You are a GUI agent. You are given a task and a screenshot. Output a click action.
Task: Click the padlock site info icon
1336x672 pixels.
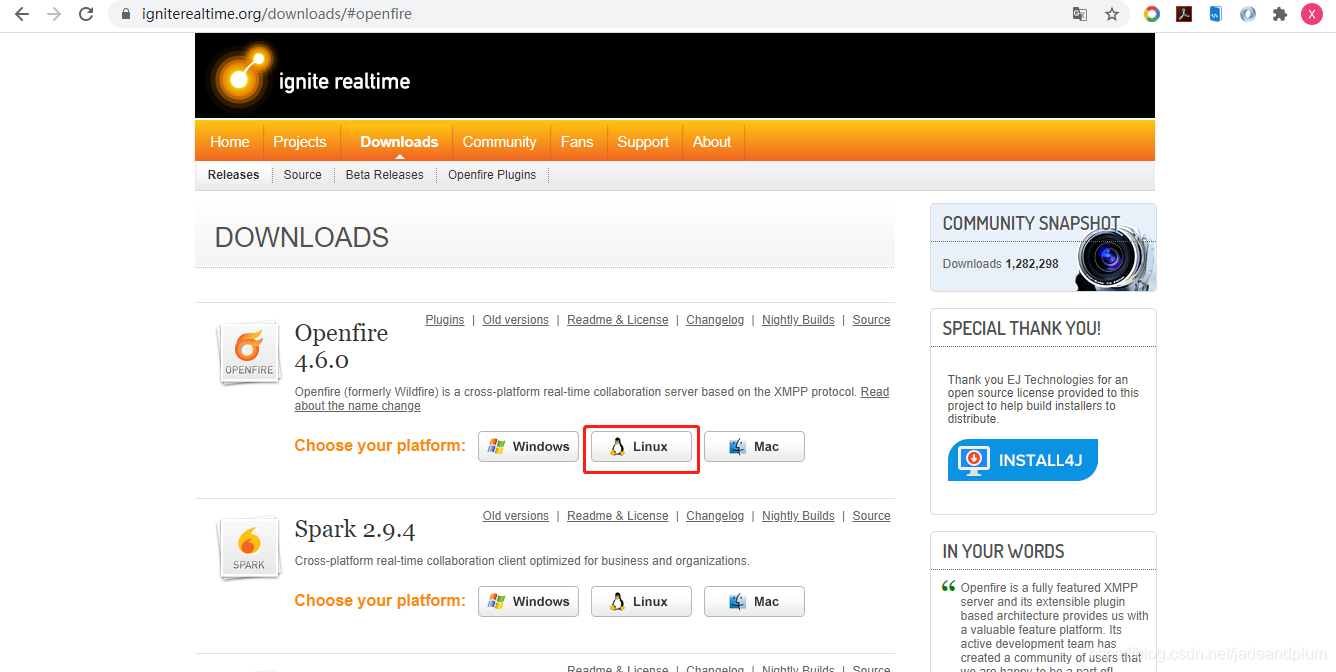coord(125,15)
